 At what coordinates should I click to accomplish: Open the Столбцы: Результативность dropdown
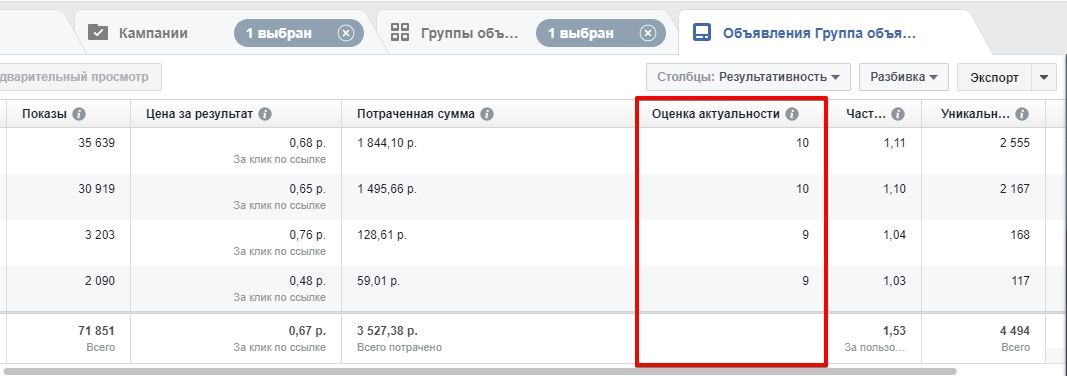[x=749, y=78]
